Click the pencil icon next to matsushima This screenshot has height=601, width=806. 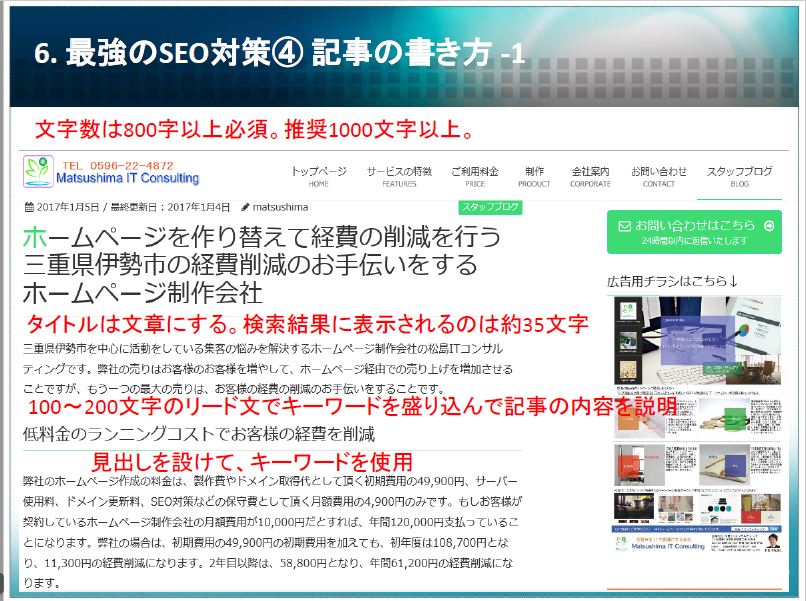point(245,208)
